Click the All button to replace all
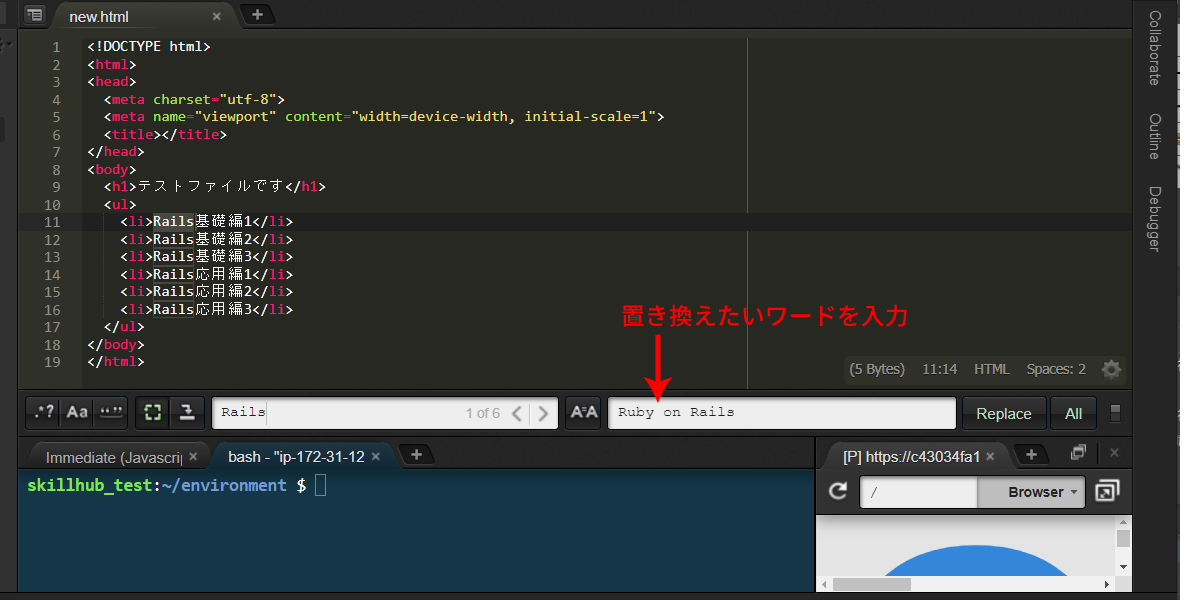The image size is (1200, 600). coord(1073,413)
